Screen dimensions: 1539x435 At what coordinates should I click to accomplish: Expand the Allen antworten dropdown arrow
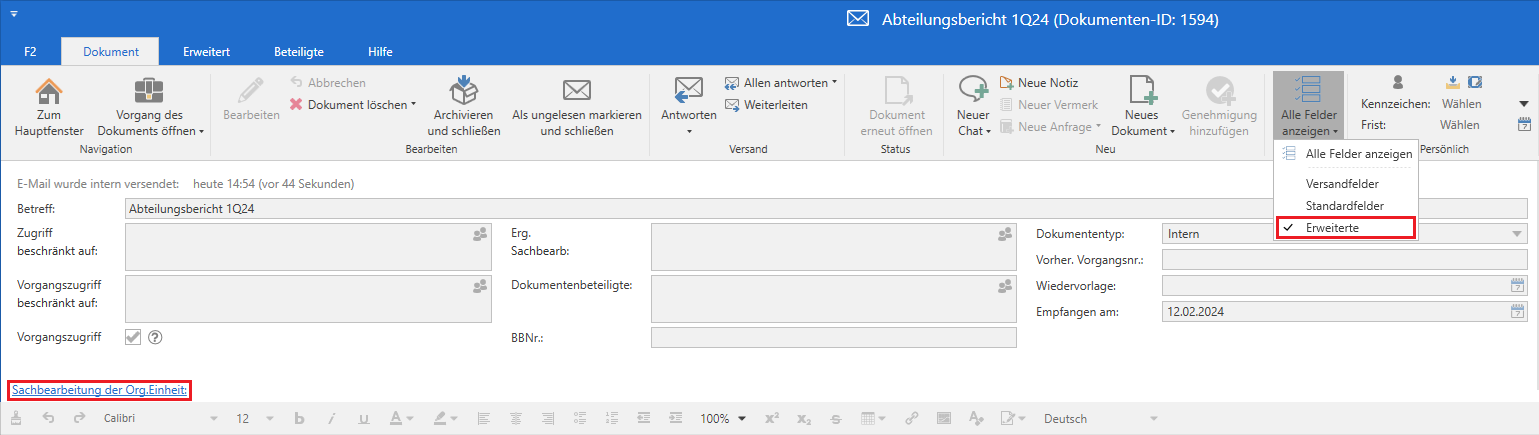click(834, 83)
